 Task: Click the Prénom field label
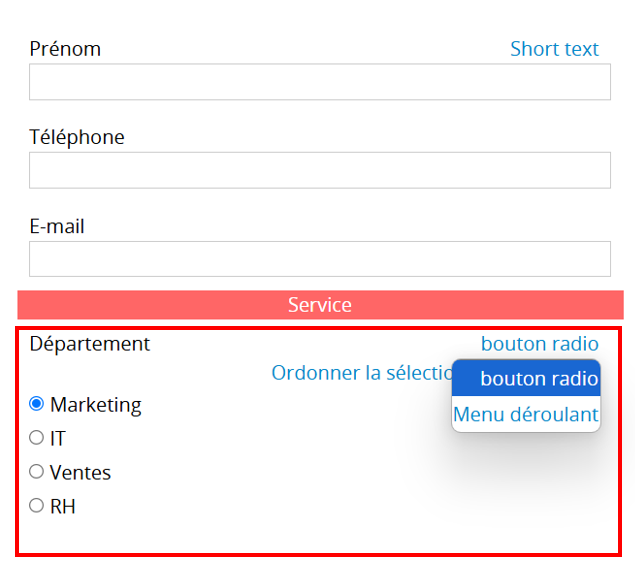tap(65, 49)
